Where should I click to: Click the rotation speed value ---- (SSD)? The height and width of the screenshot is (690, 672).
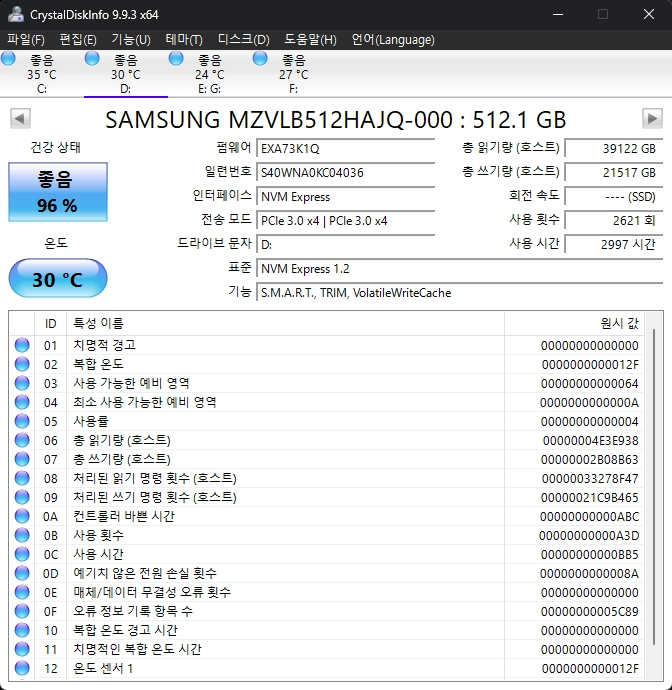tap(614, 197)
